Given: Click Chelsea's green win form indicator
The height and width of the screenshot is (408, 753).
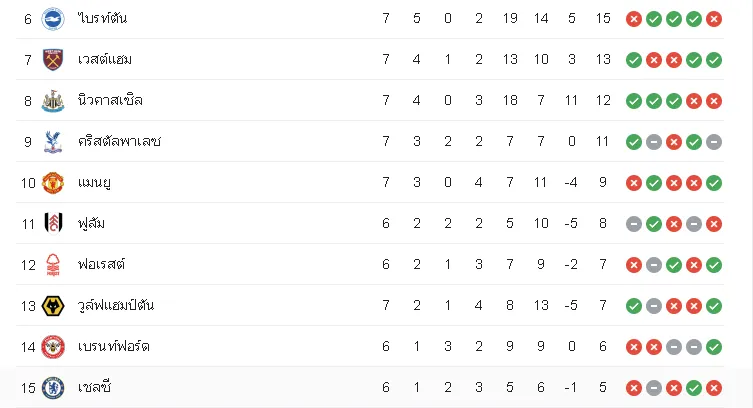Looking at the screenshot, I should 693,388.
